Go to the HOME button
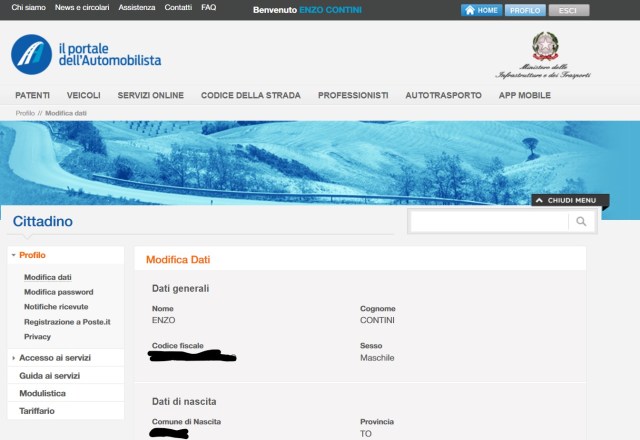 (x=482, y=10)
